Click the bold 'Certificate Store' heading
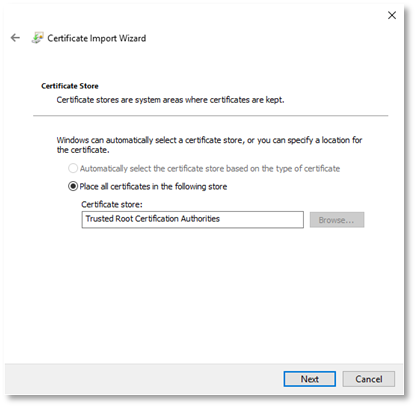 point(70,86)
